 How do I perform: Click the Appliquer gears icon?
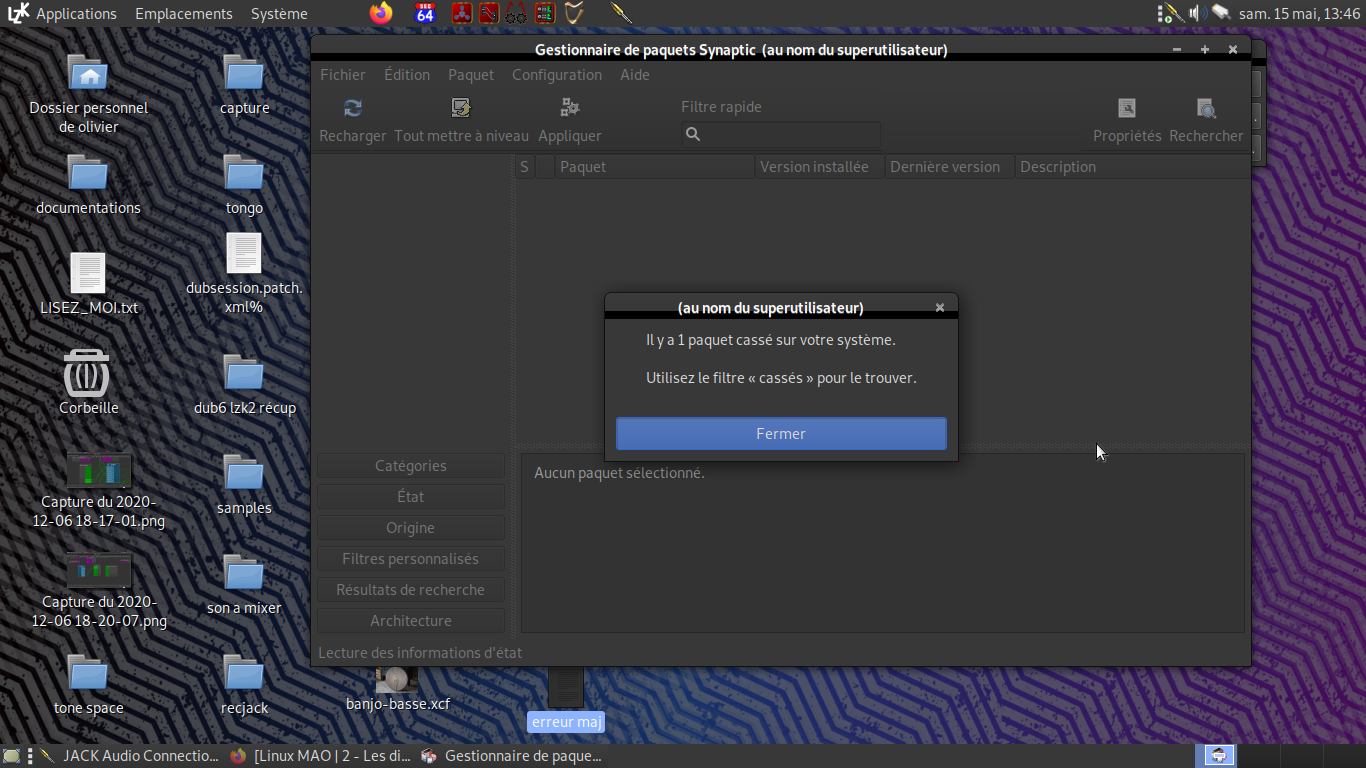[570, 108]
